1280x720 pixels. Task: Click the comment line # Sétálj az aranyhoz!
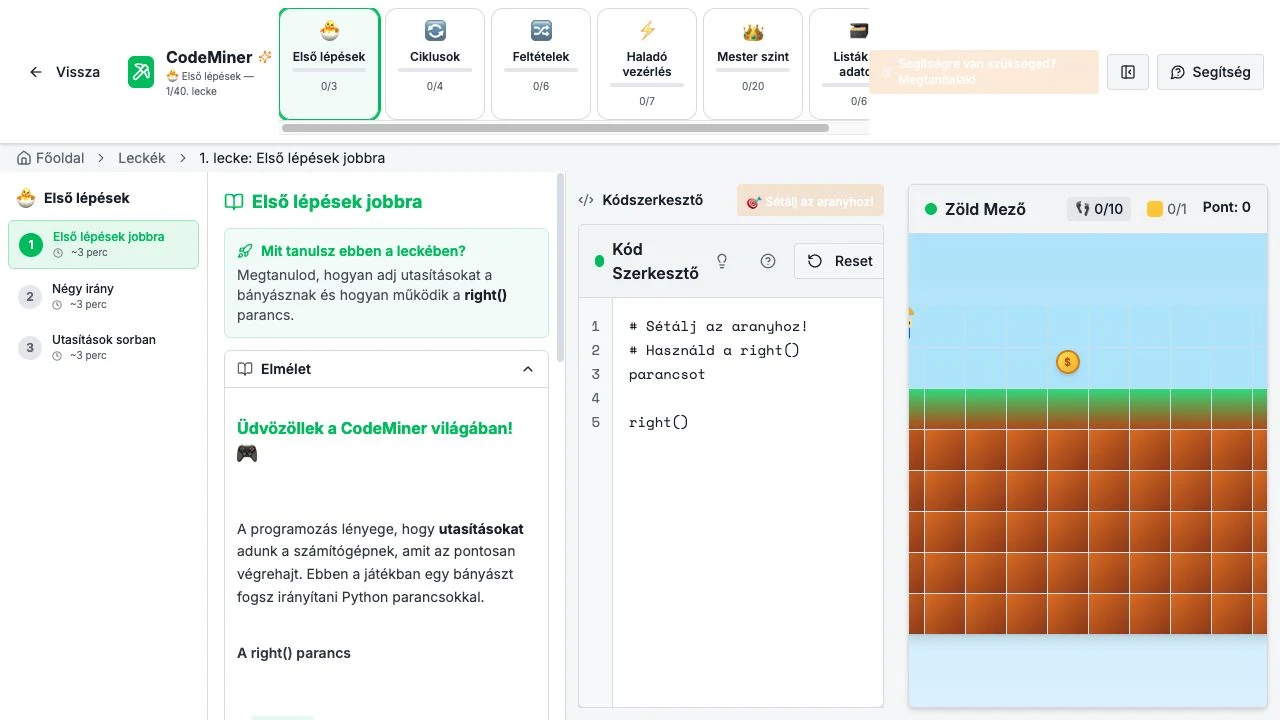coord(718,326)
